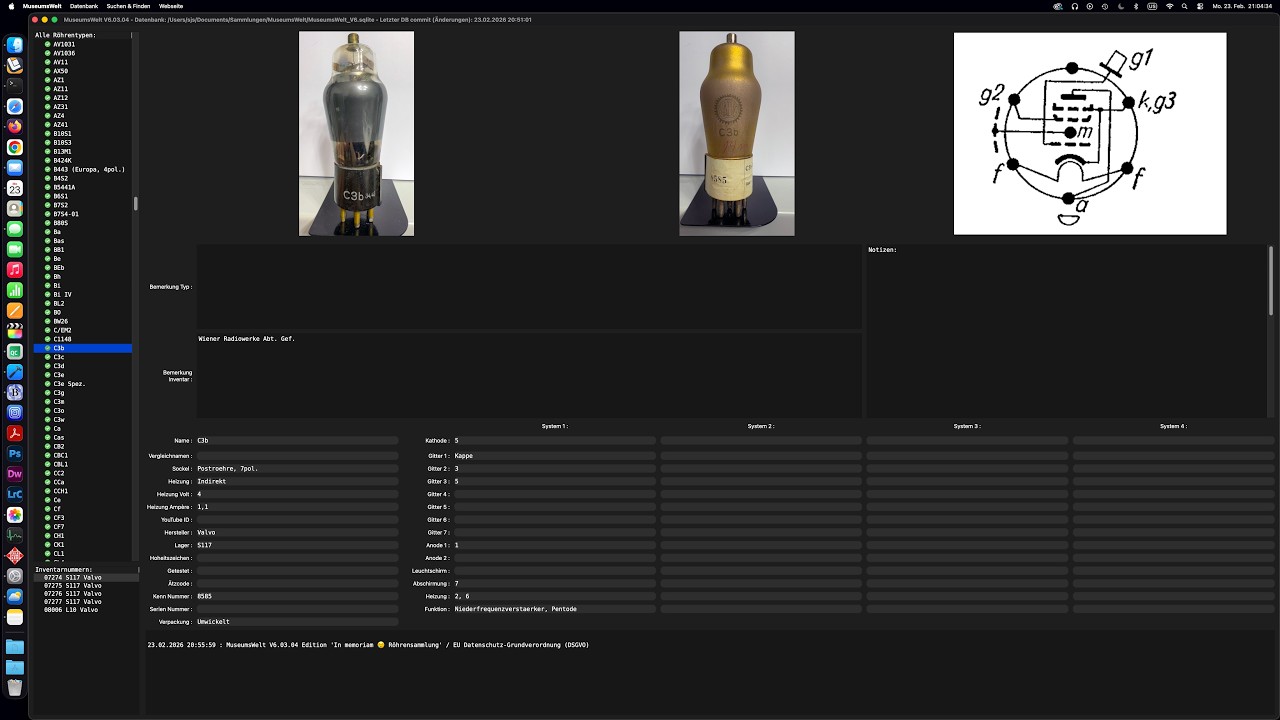The width and height of the screenshot is (1280, 720).
Task: Open Messages from the dock
Action: pos(15,229)
